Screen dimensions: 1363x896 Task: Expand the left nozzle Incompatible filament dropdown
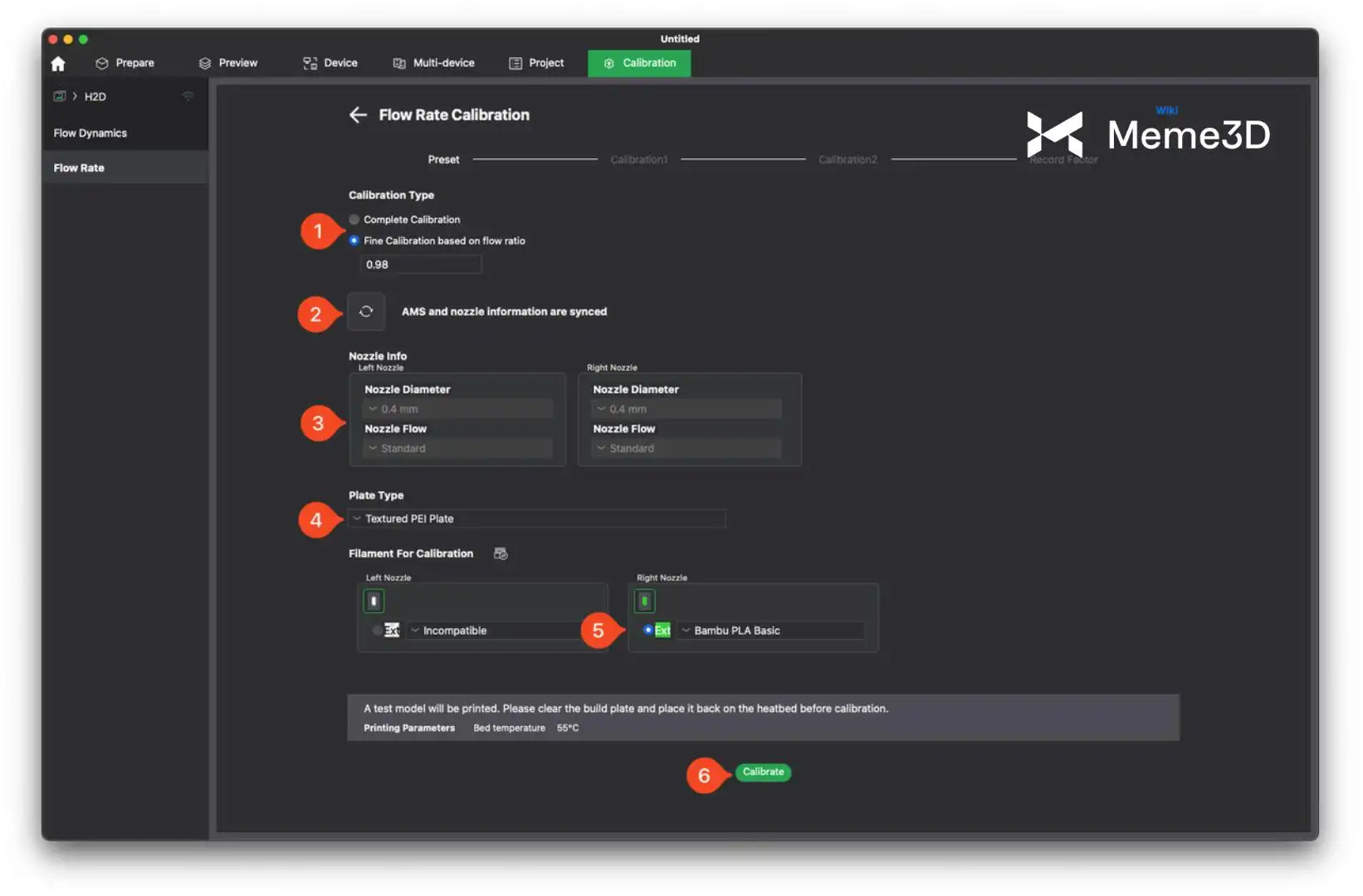[x=498, y=631]
